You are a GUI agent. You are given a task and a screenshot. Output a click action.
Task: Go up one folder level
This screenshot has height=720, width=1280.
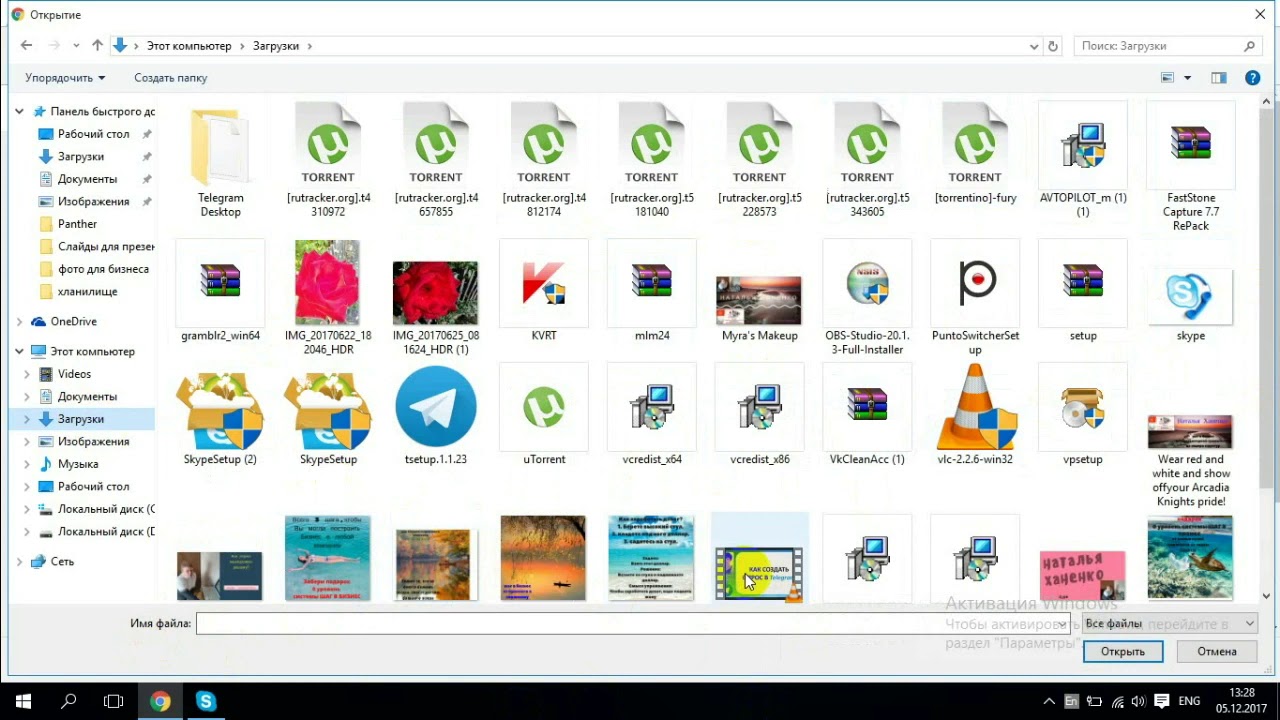pyautogui.click(x=97, y=46)
